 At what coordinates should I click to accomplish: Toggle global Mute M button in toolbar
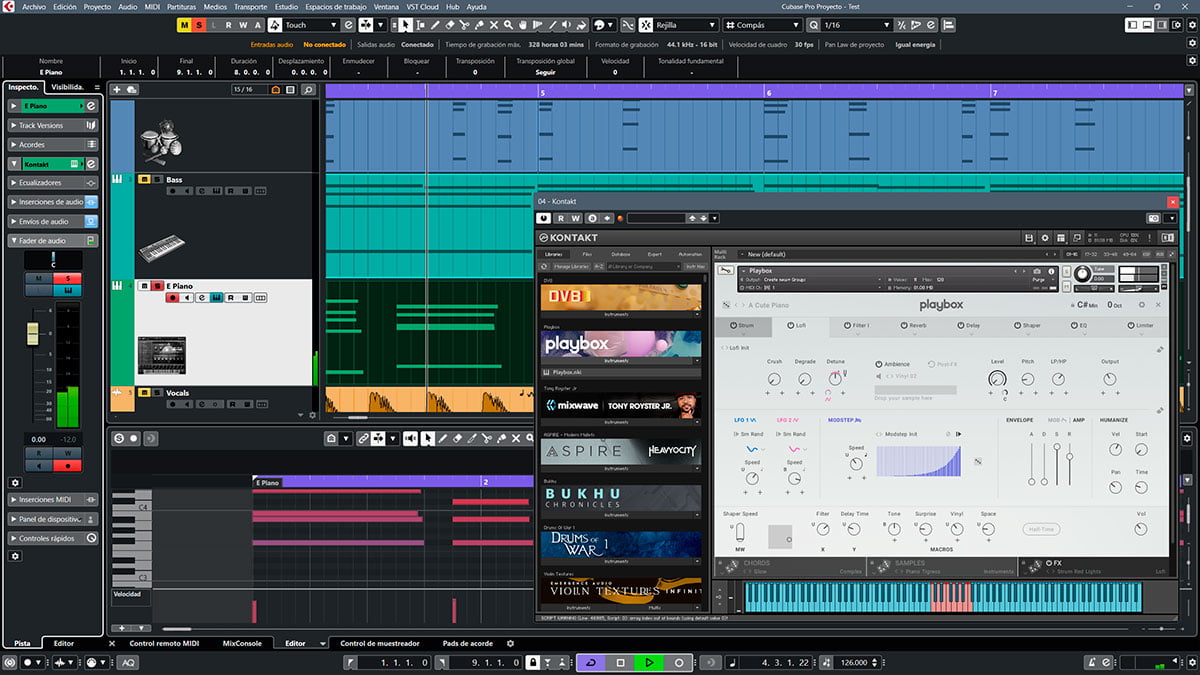(185, 24)
